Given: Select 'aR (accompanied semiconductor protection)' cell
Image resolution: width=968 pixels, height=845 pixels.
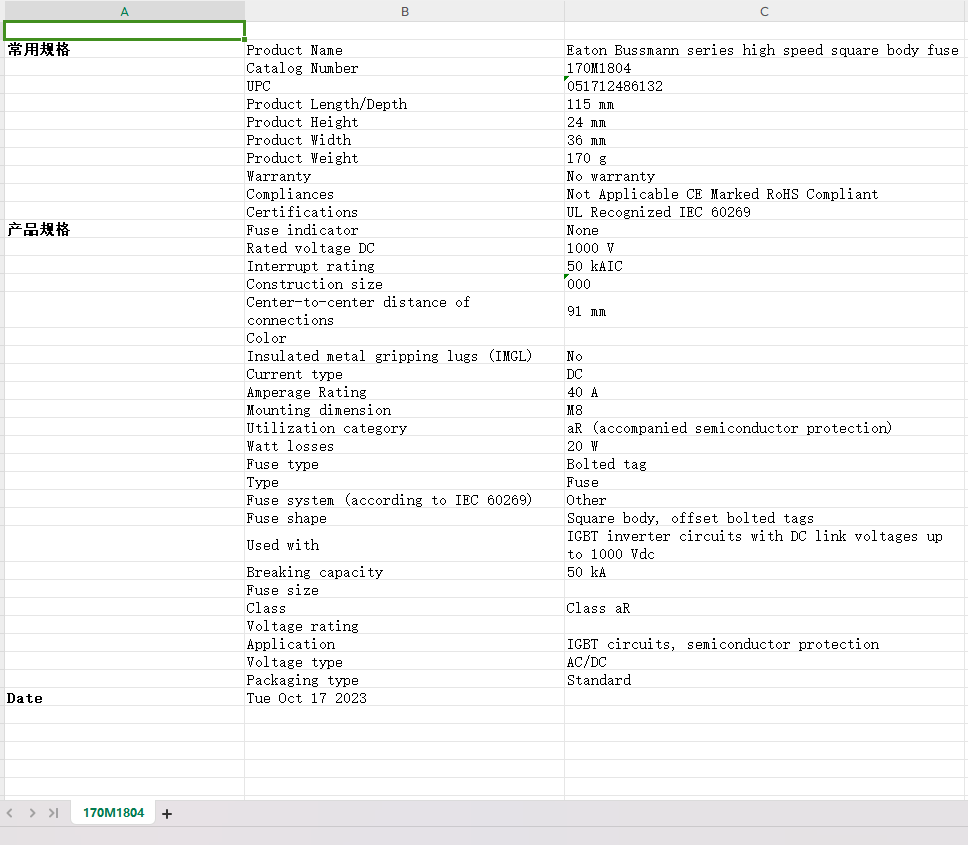Looking at the screenshot, I should (764, 428).
